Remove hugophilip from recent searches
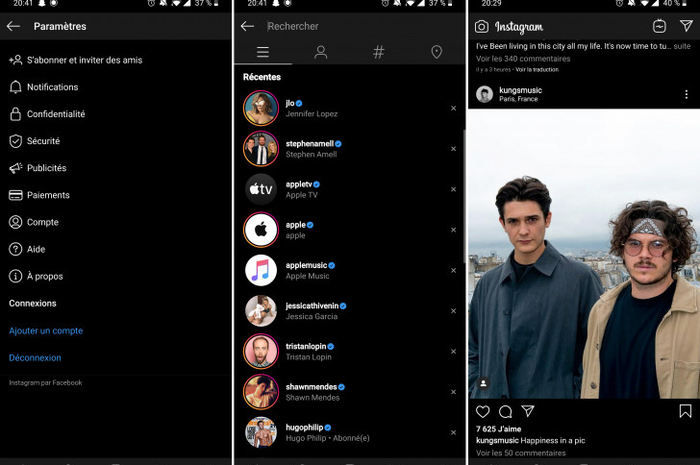The height and width of the screenshot is (465, 700). 454,432
